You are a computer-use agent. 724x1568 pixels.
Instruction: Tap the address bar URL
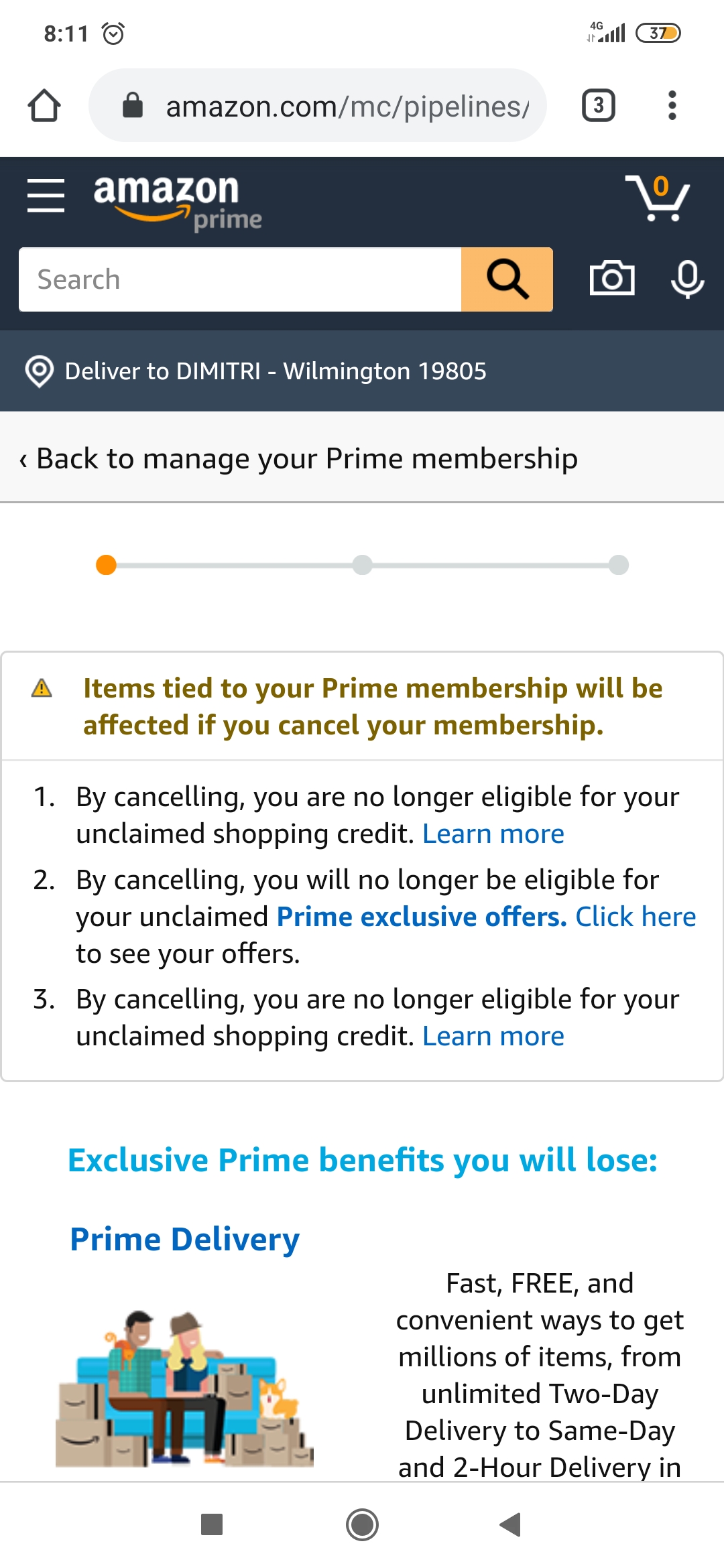[x=346, y=106]
